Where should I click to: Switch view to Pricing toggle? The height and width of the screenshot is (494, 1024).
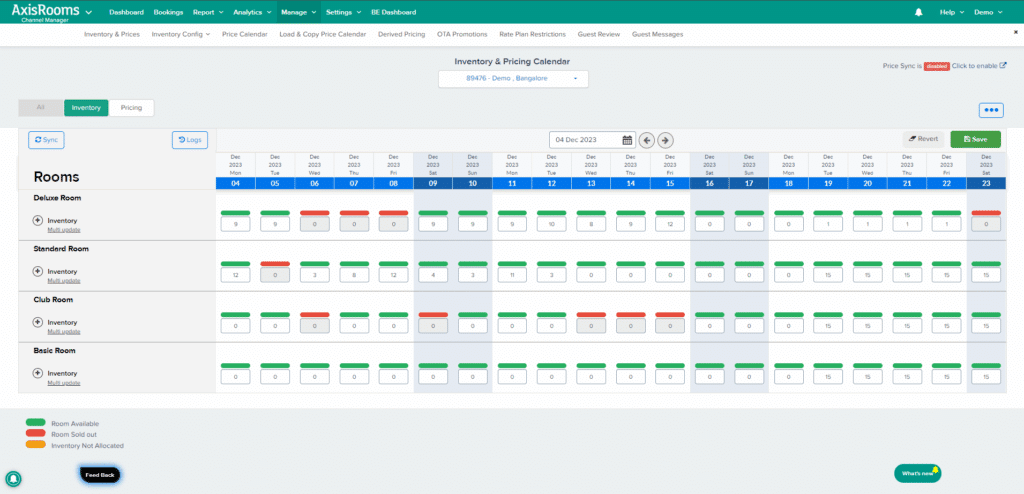click(131, 107)
